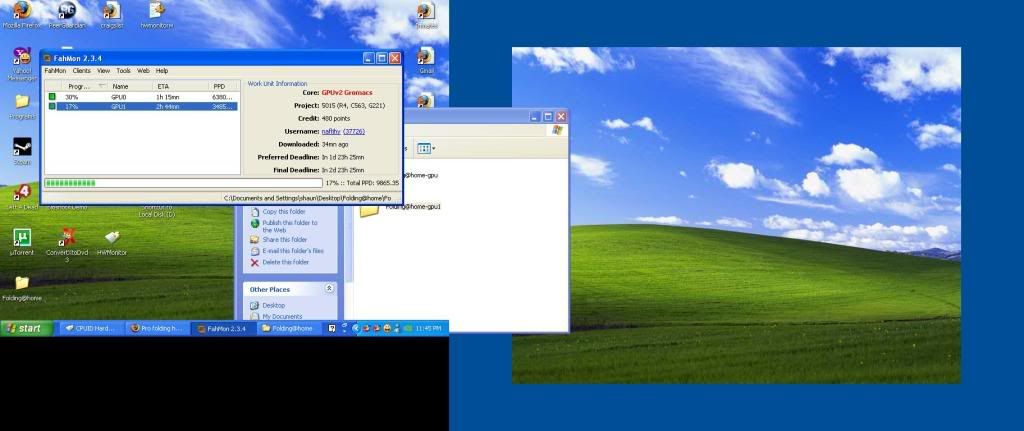
Task: Click the GPU0 client row ETA 1h 15mn
Action: [168, 97]
